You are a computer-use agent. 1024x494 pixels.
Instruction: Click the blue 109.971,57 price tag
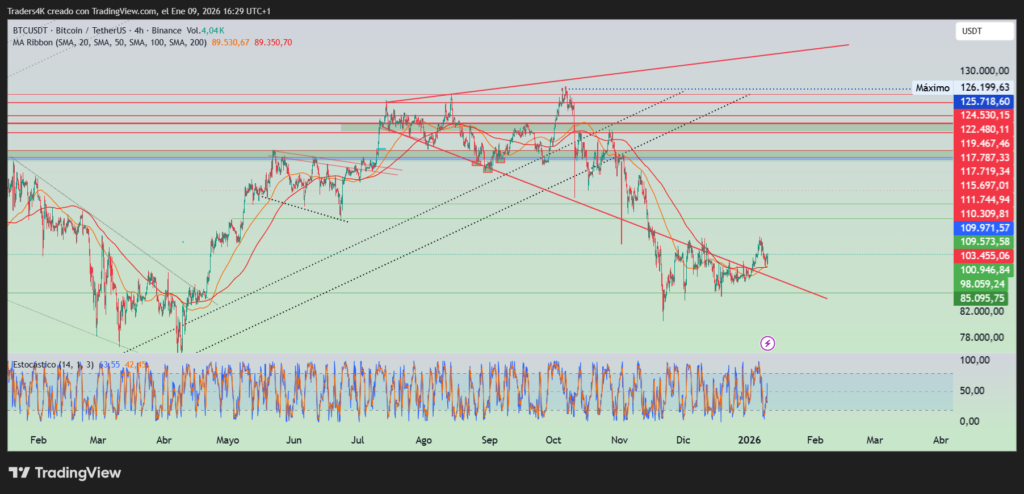click(985, 228)
